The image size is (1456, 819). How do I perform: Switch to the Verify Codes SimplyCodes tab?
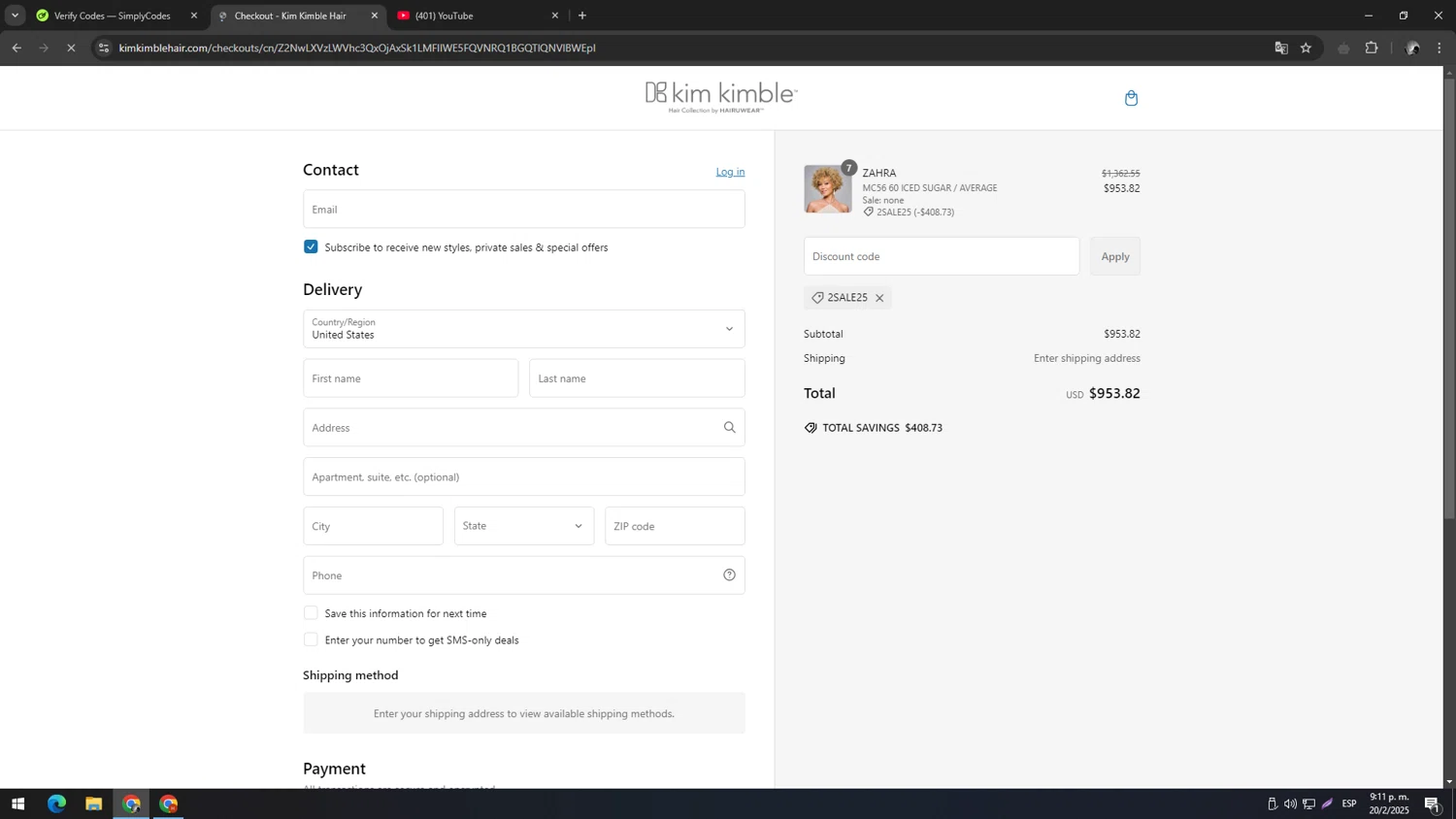pos(112,16)
